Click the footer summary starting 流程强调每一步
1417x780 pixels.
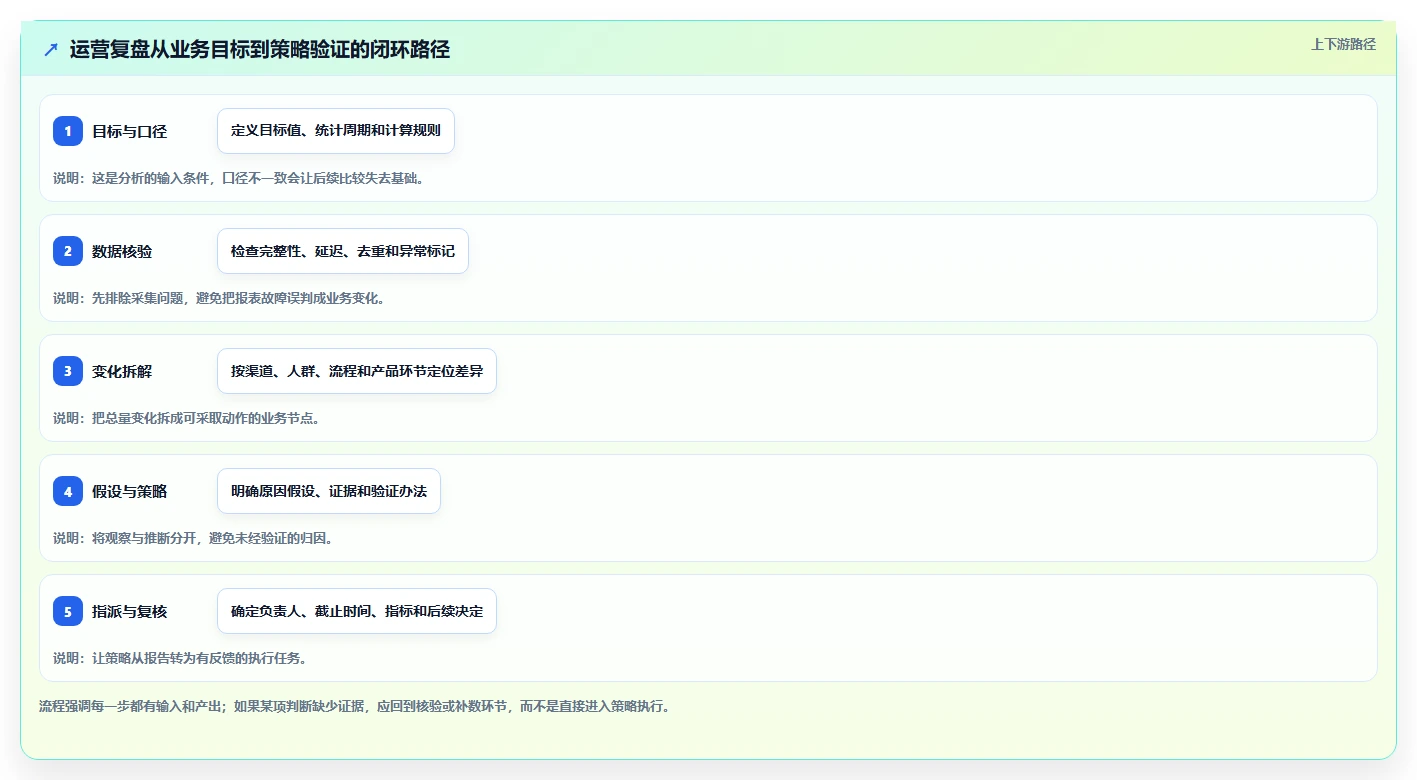(354, 706)
